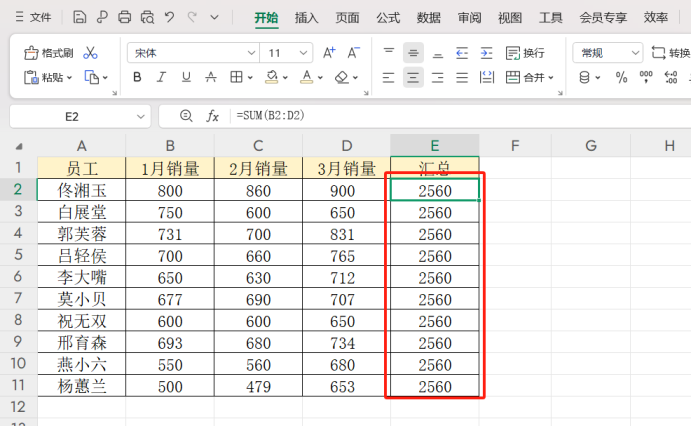Click the scissors cut icon
Image resolution: width=692 pixels, height=426 pixels.
coord(91,53)
